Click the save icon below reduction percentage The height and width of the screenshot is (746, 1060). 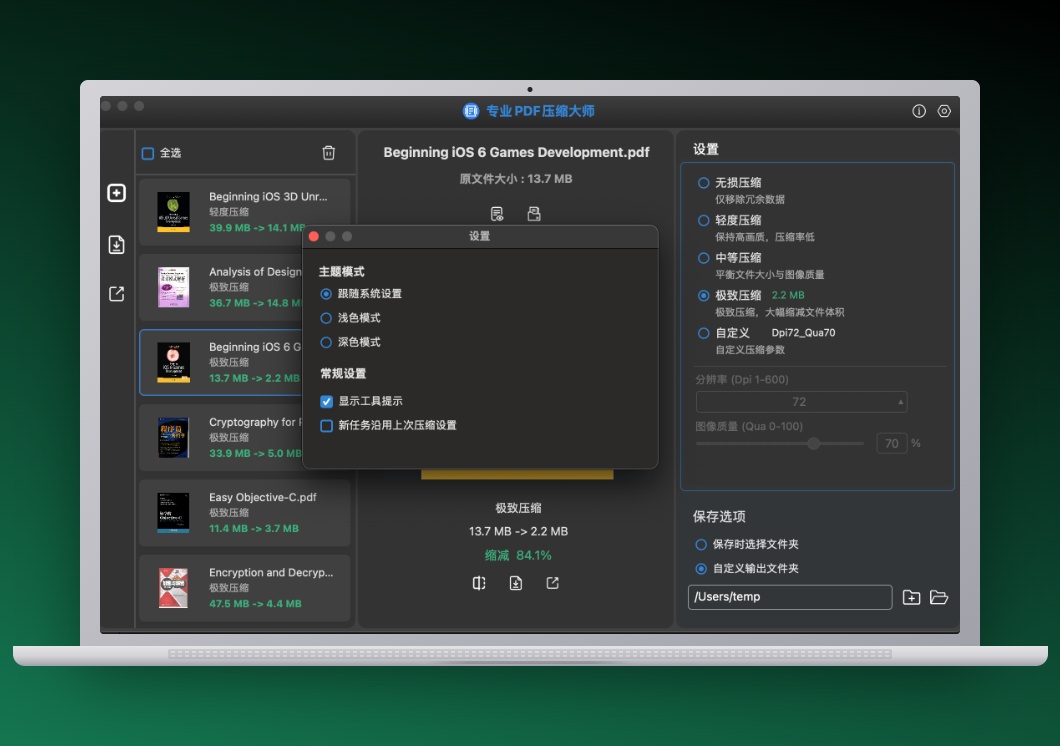516,583
